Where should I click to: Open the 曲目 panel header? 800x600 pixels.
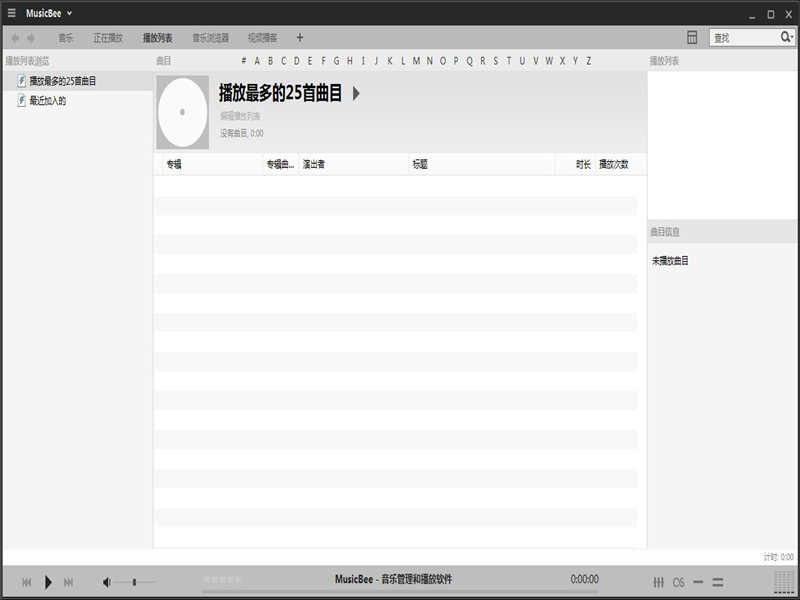[163, 61]
